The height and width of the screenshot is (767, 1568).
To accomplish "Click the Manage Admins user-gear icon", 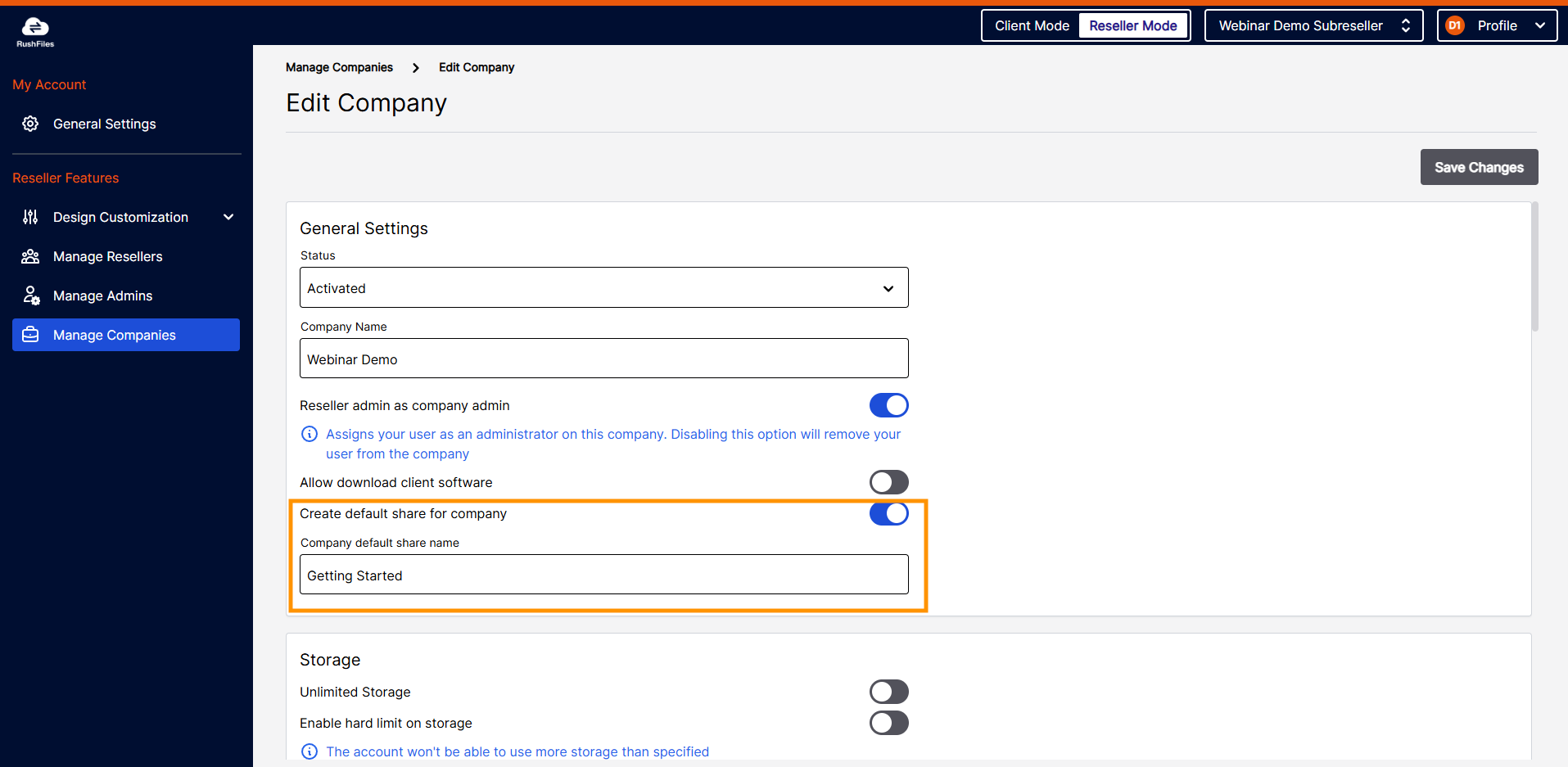I will (31, 296).
